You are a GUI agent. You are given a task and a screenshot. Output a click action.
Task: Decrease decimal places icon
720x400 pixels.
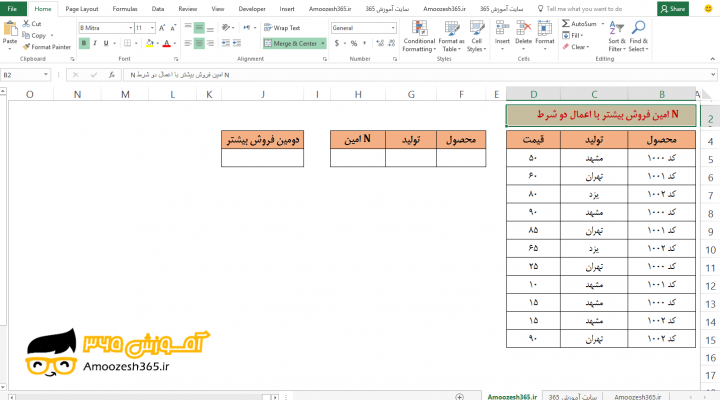(391, 43)
